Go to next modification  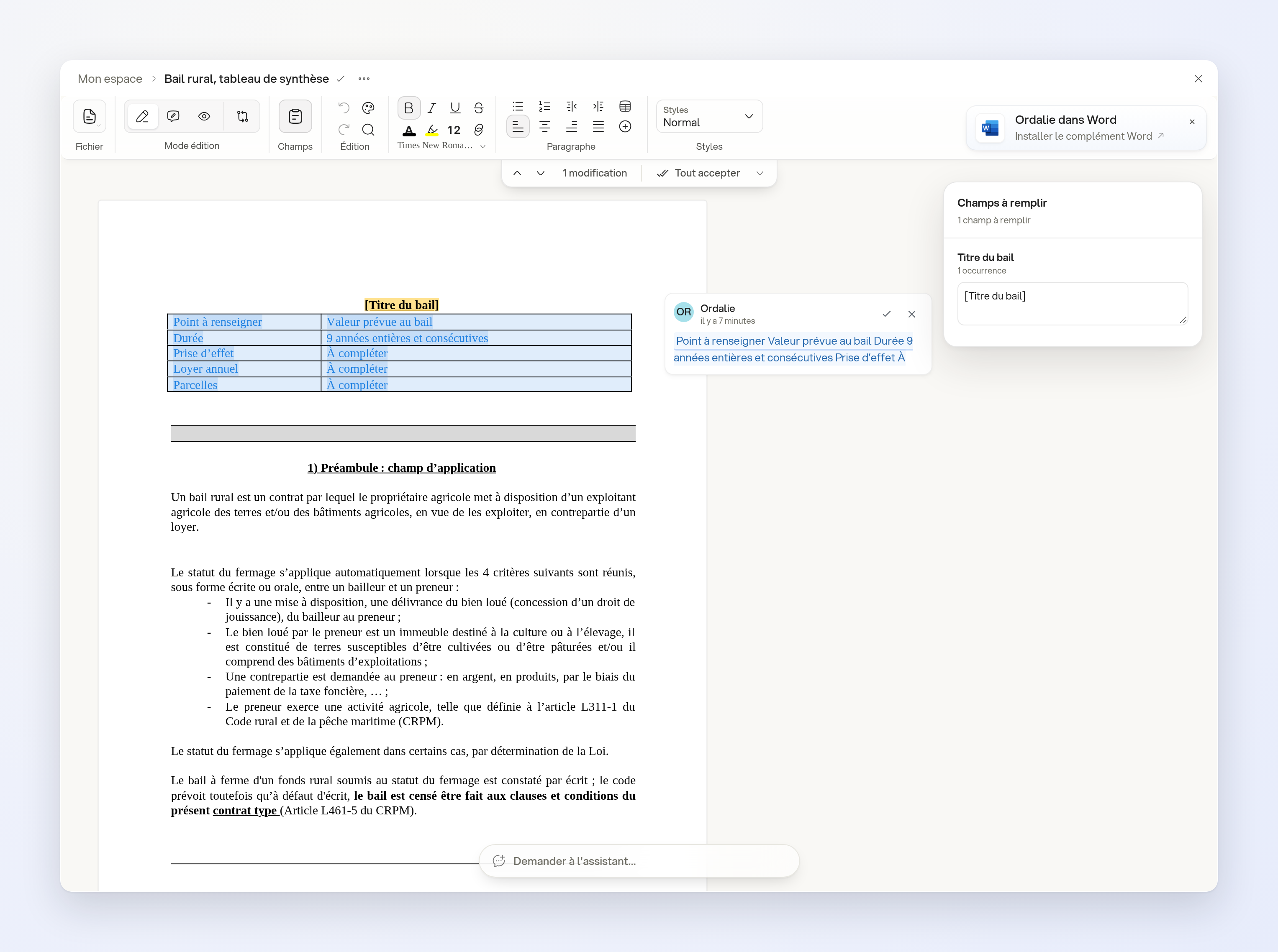tap(540, 174)
